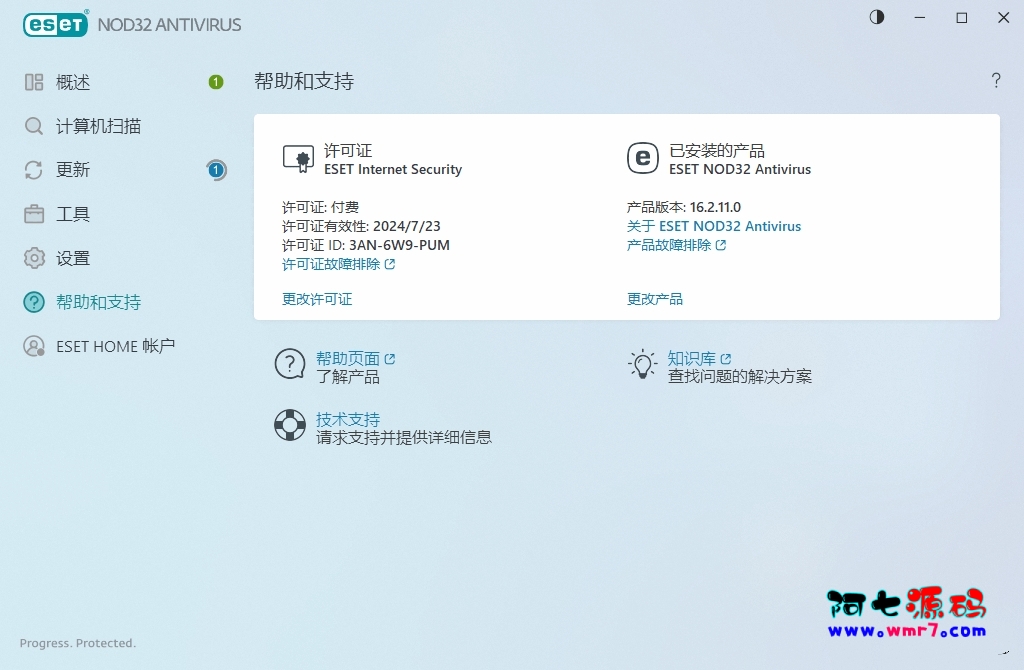
Task: Click Progress. Protected. footer text
Action: click(x=78, y=643)
